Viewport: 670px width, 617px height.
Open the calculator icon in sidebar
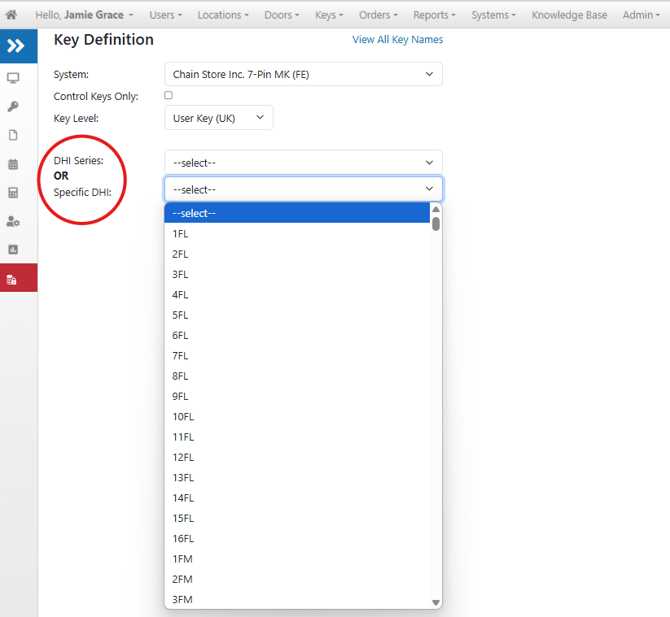(x=13, y=193)
